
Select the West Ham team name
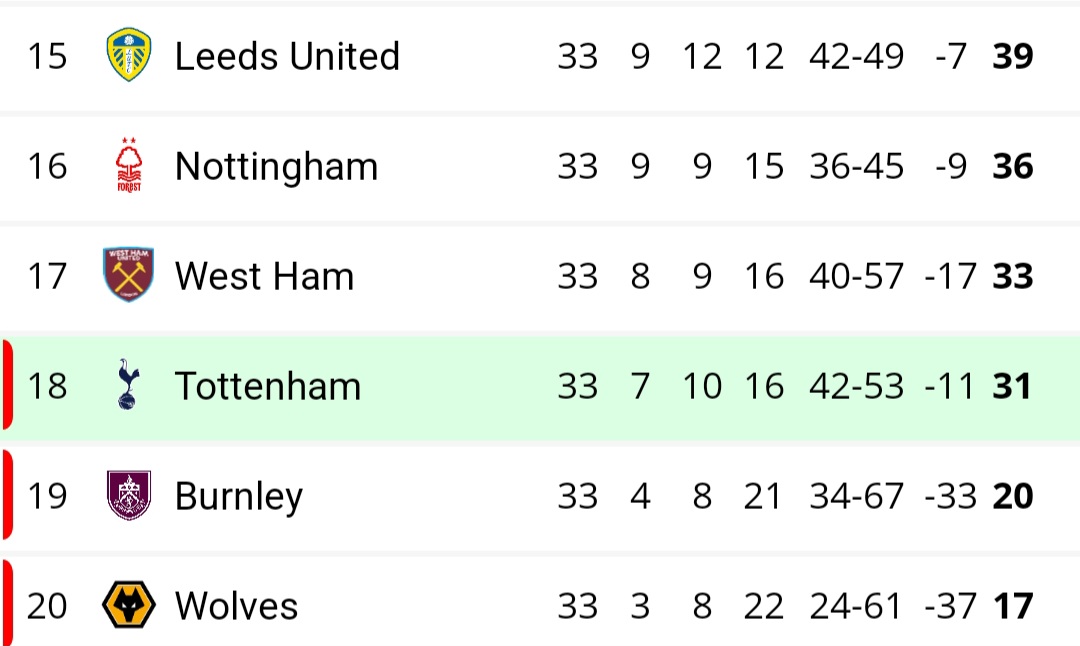(x=264, y=276)
